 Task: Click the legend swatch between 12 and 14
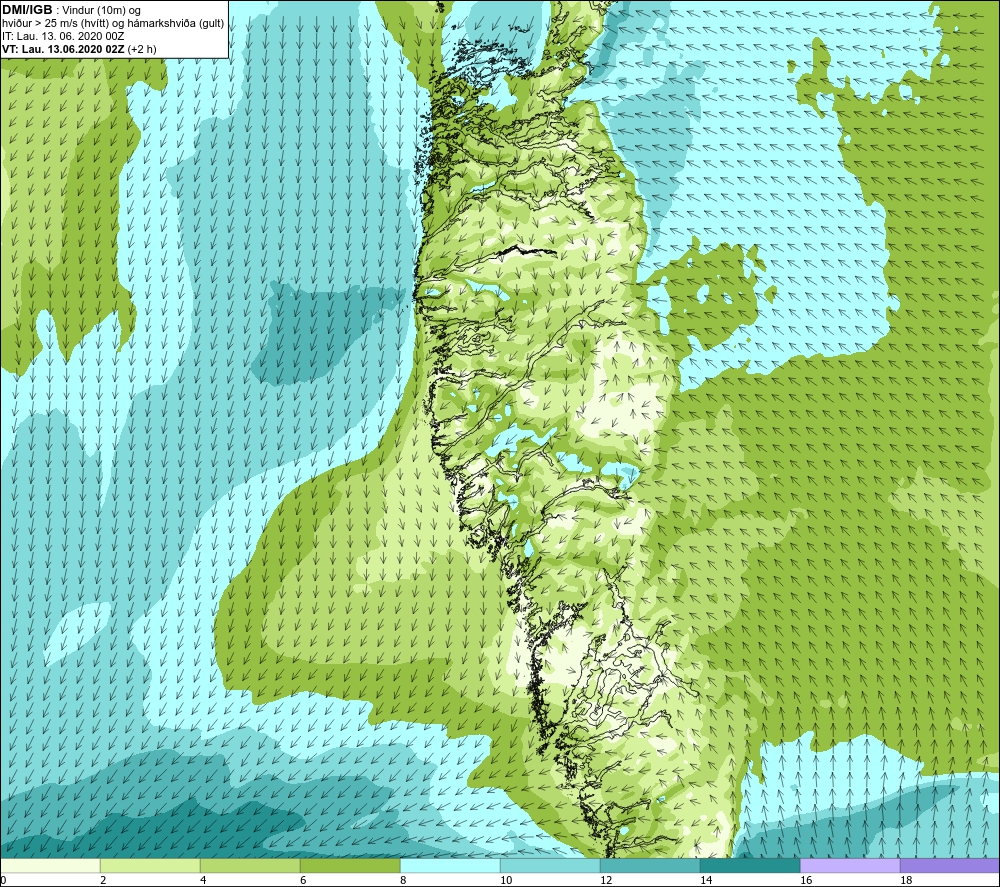pyautogui.click(x=650, y=865)
